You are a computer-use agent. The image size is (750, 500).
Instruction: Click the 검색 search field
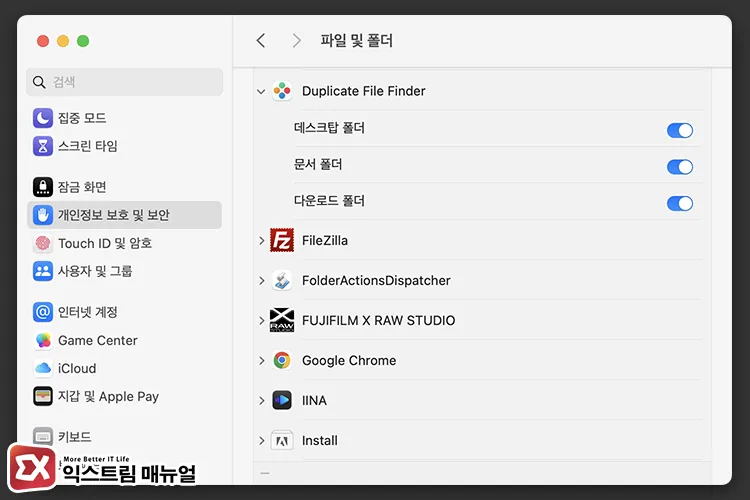[124, 82]
